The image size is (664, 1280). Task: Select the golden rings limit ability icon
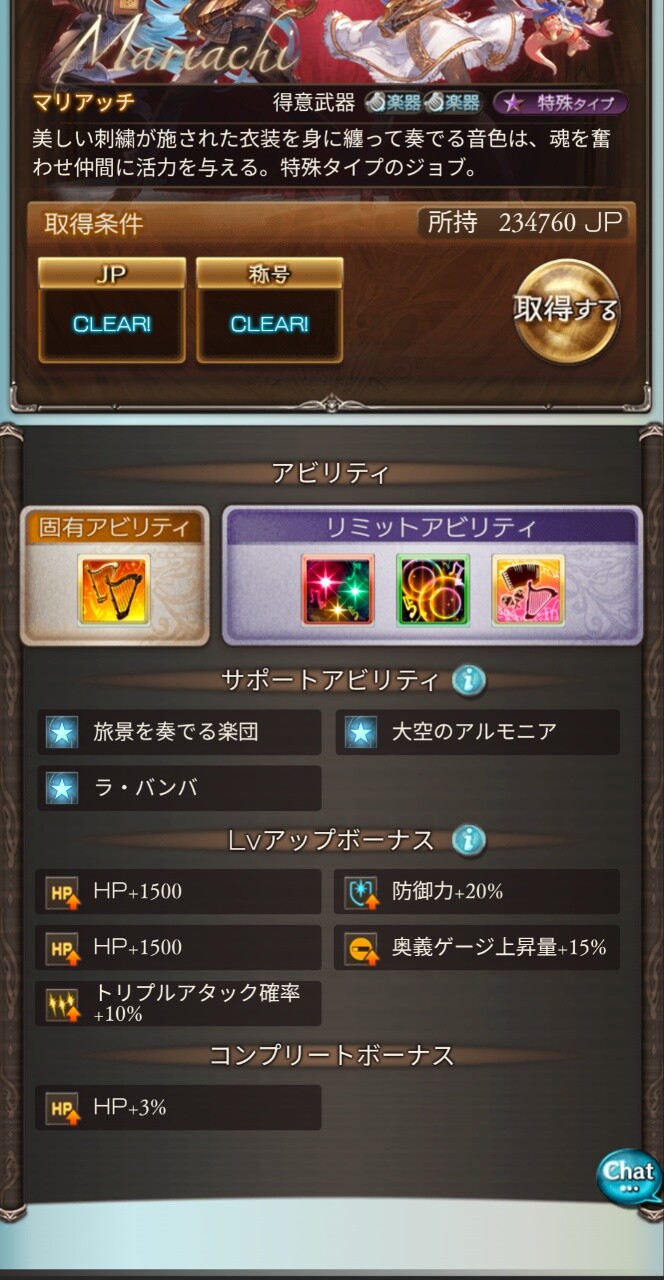point(433,590)
